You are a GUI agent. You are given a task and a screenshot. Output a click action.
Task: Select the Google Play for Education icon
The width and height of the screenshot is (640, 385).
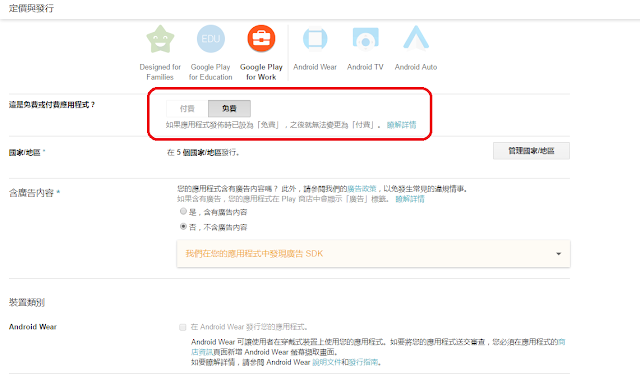(211, 39)
